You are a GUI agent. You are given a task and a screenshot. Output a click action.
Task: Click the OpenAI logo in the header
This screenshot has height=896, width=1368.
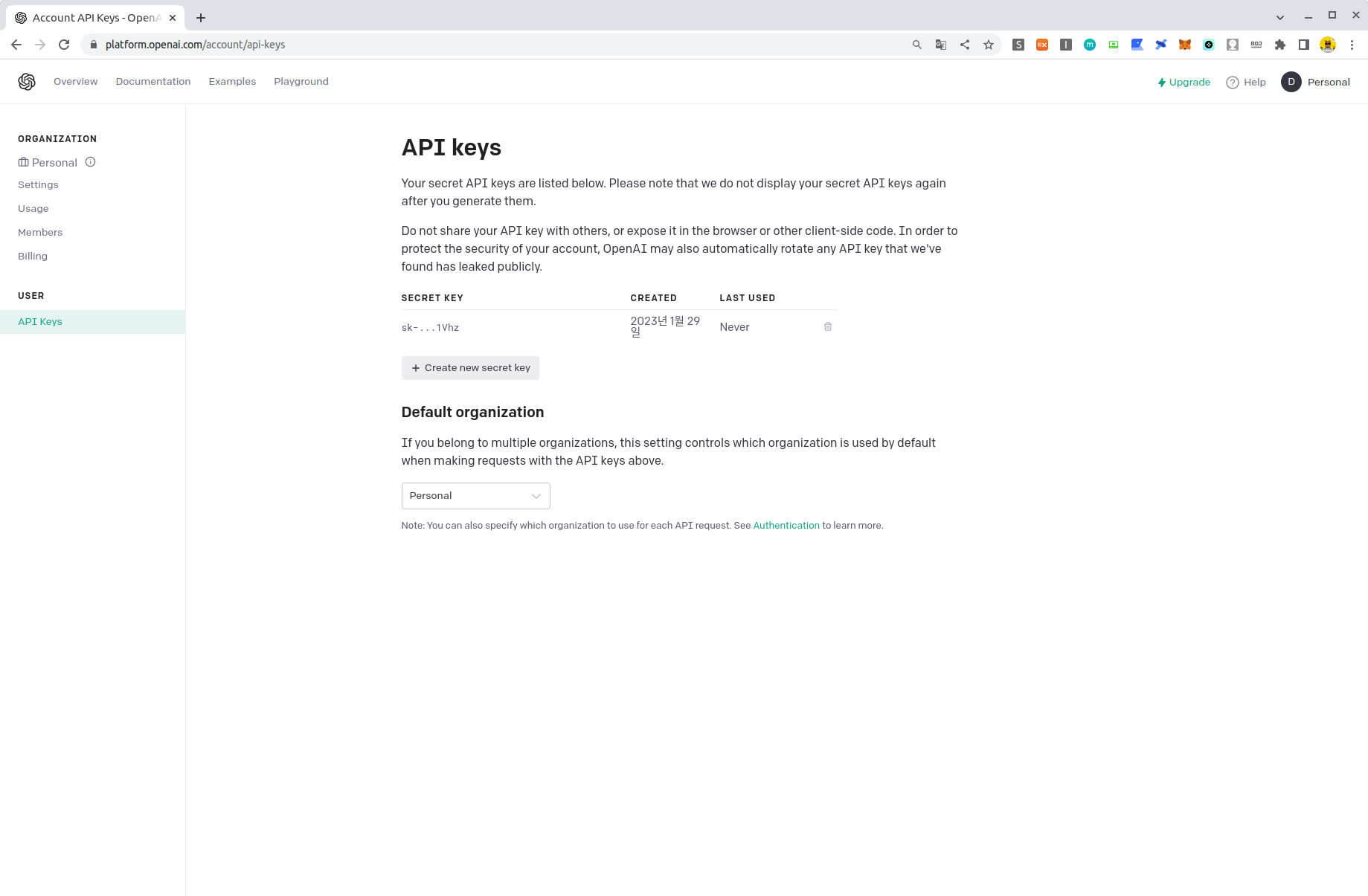point(27,82)
